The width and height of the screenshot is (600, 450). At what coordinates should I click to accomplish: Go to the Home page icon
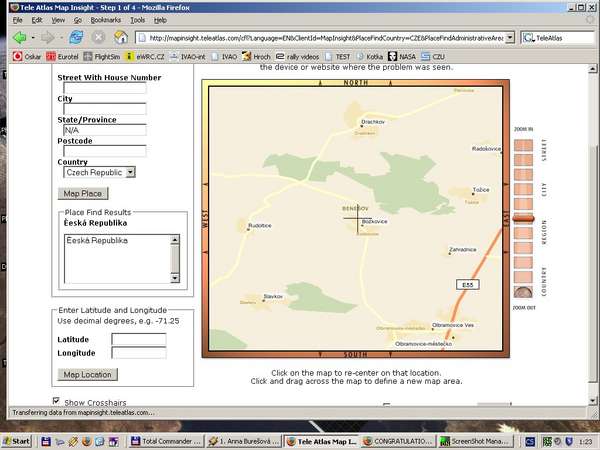(121, 37)
